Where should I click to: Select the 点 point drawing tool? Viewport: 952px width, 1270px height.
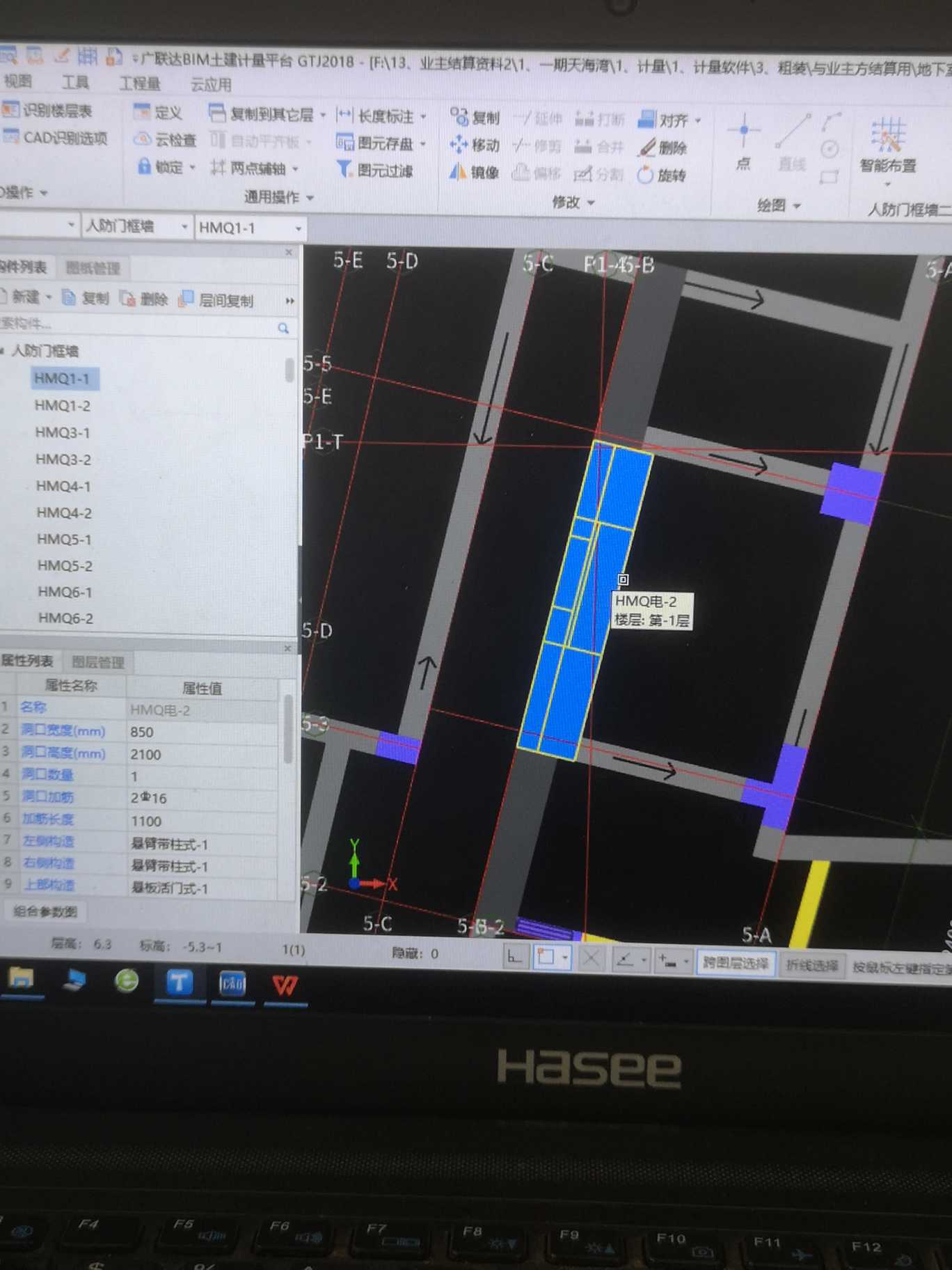743,143
